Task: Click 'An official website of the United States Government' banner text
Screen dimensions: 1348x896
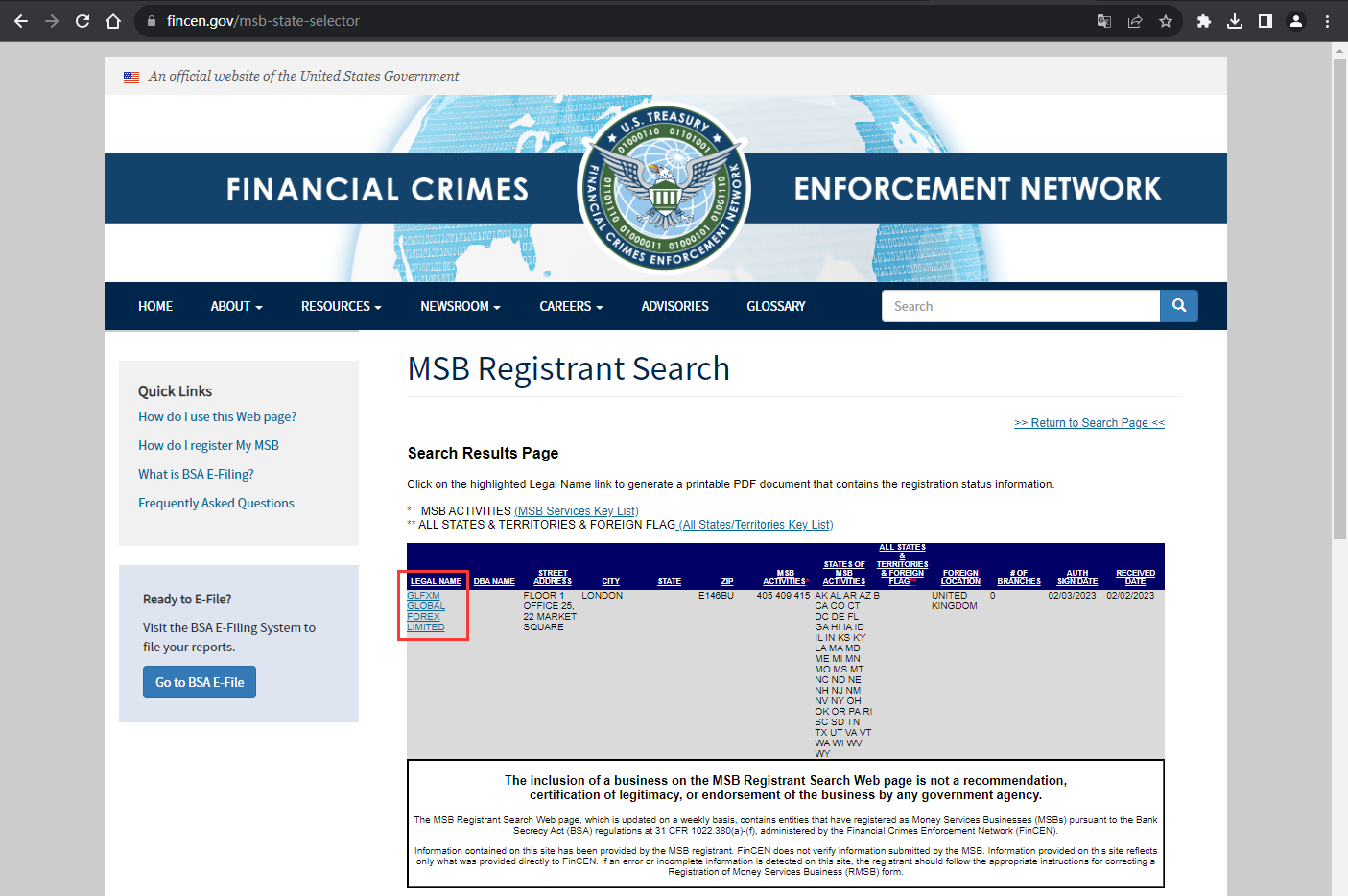Action: (x=303, y=76)
